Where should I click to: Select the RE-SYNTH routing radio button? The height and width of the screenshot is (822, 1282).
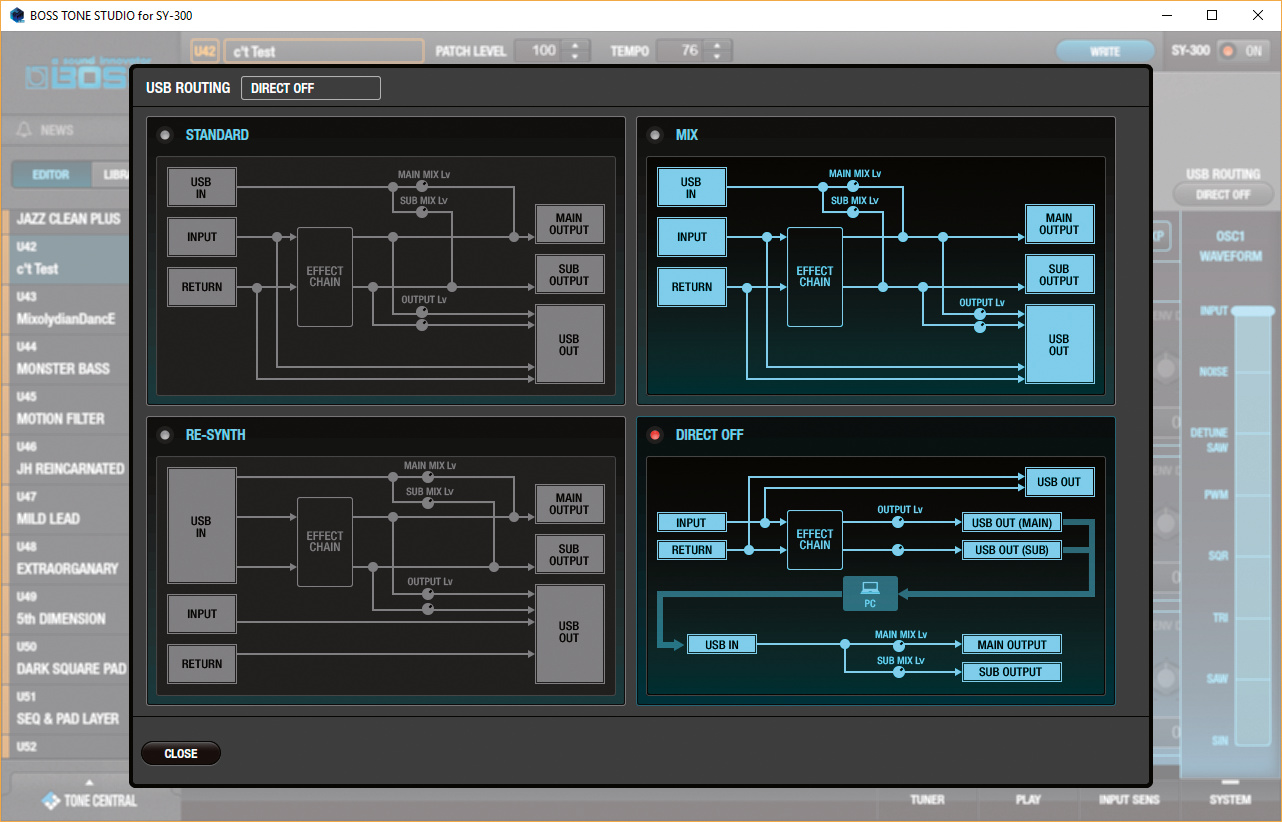[x=165, y=435]
